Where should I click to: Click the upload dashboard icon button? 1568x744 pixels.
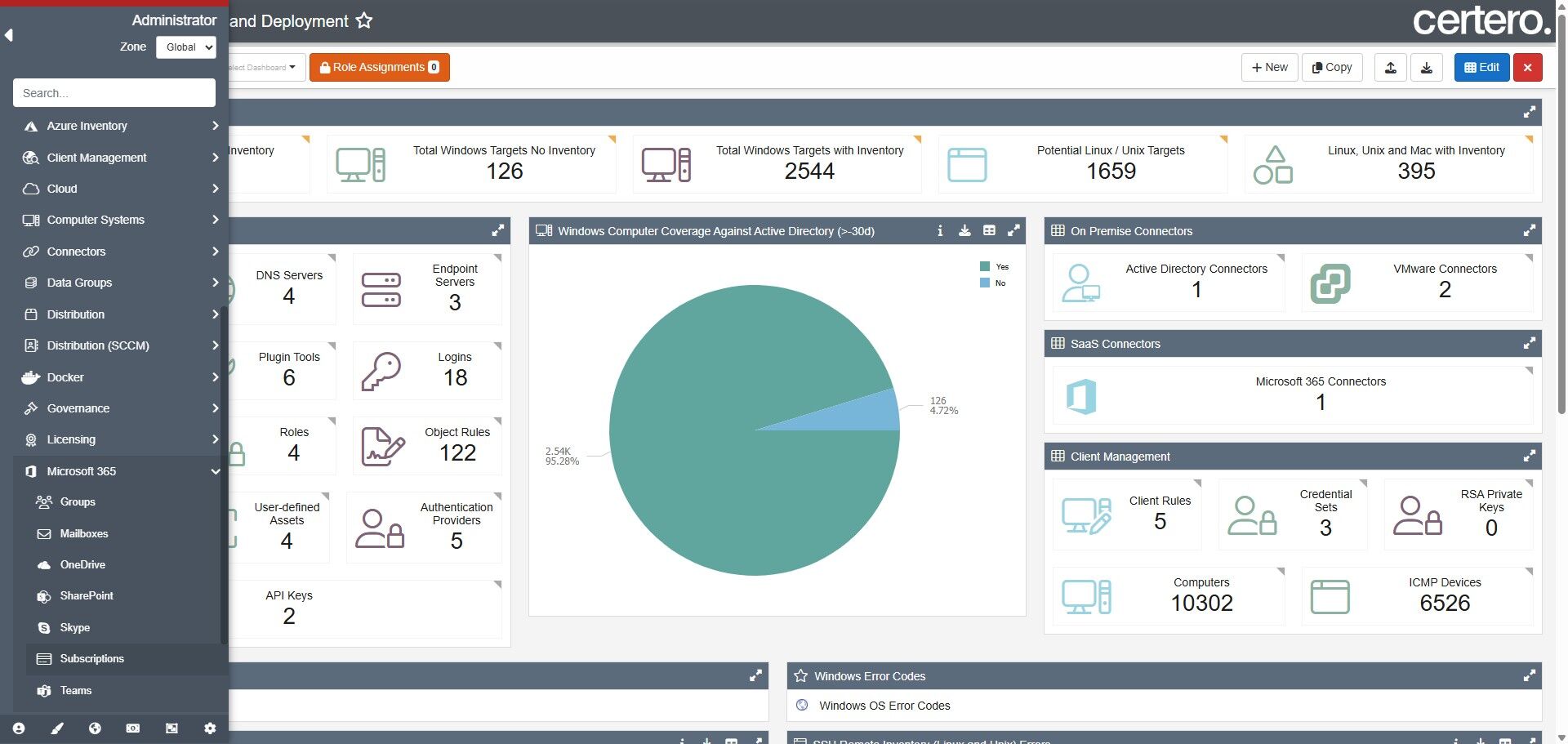click(1391, 68)
